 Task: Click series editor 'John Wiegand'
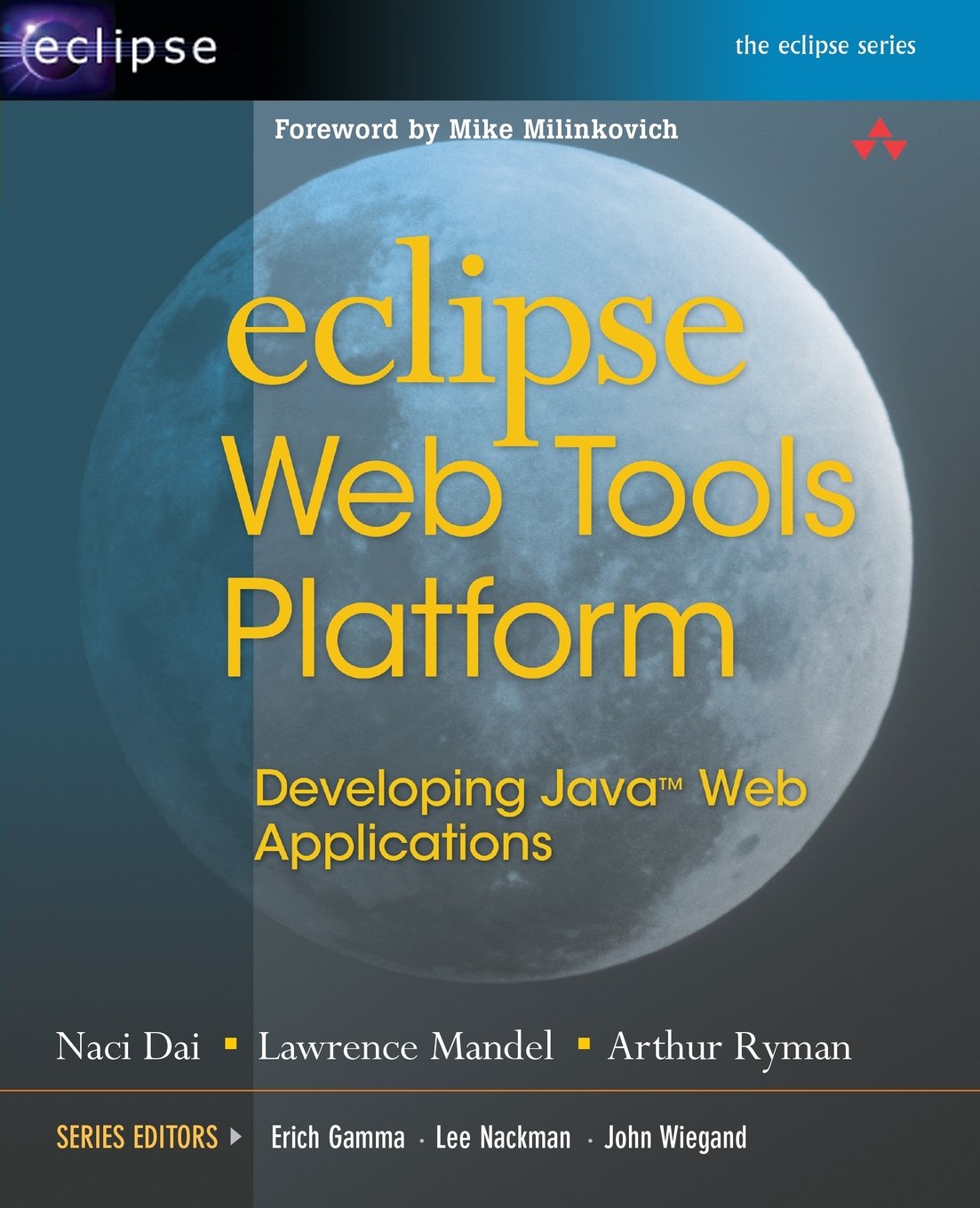[675, 1139]
